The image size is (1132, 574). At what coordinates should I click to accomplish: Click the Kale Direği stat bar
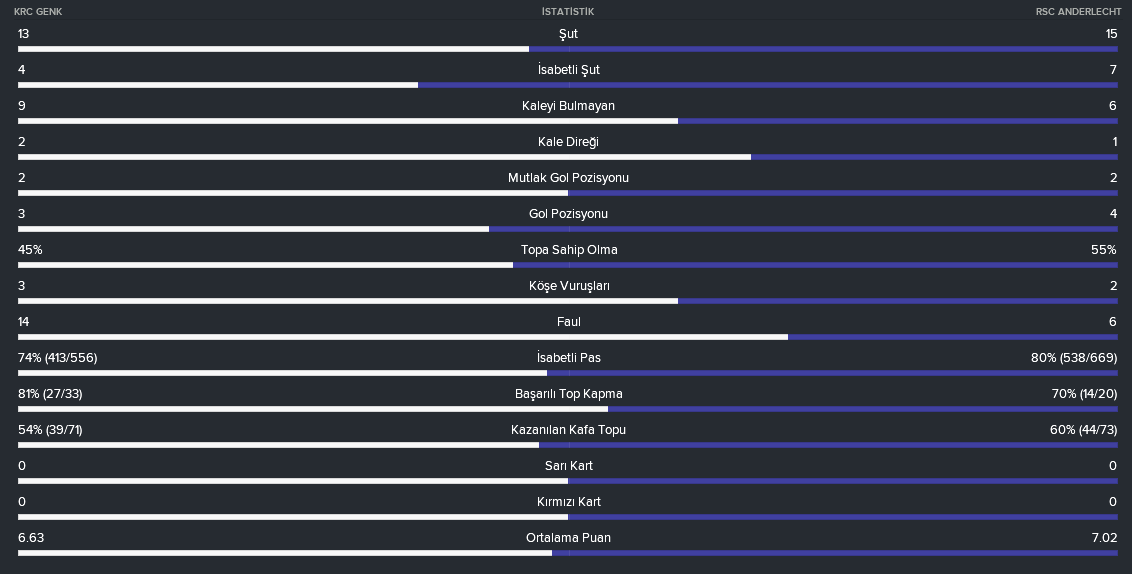(x=568, y=157)
